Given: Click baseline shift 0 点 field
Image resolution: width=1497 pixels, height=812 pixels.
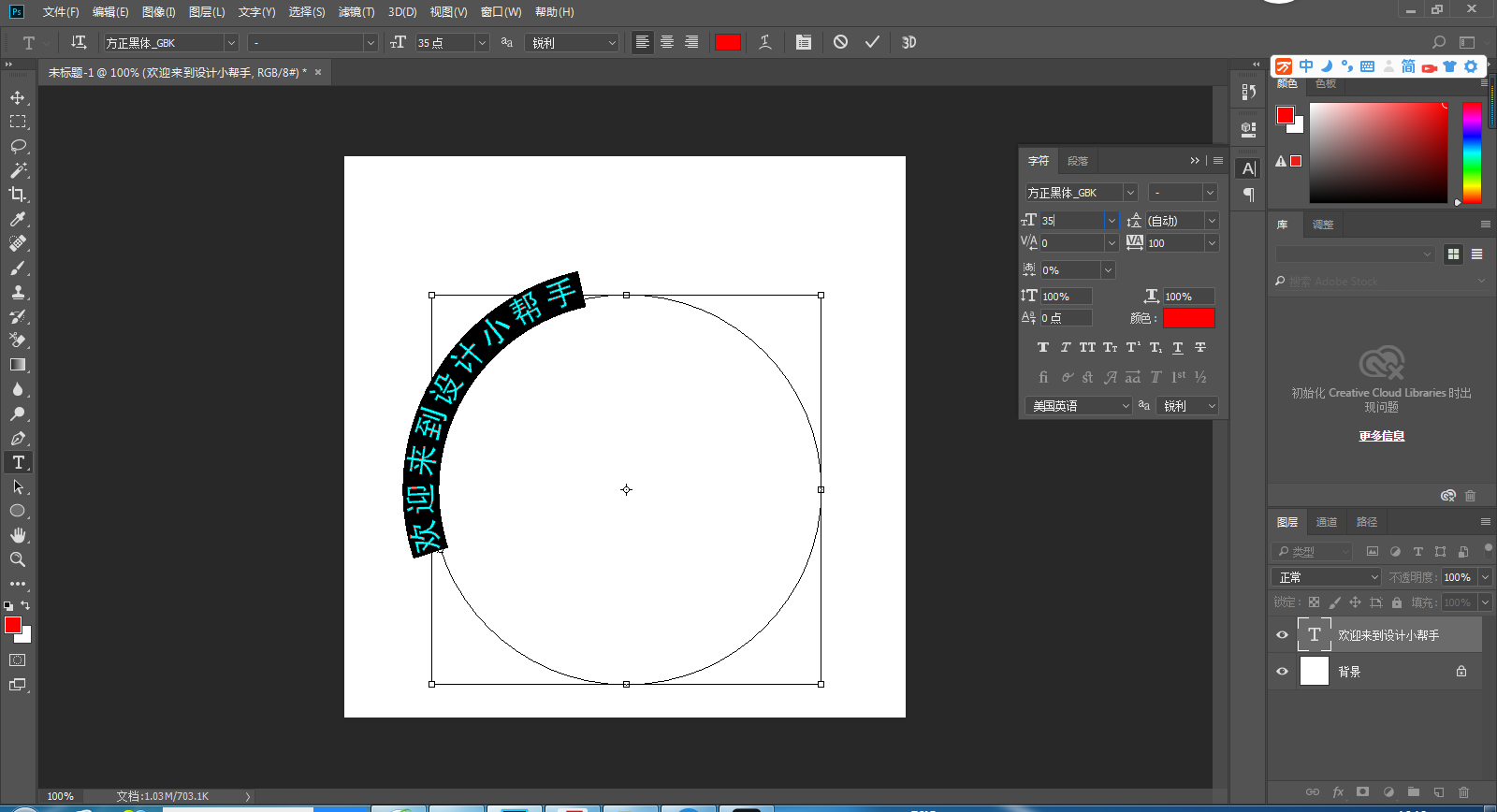Looking at the screenshot, I should pyautogui.click(x=1066, y=318).
